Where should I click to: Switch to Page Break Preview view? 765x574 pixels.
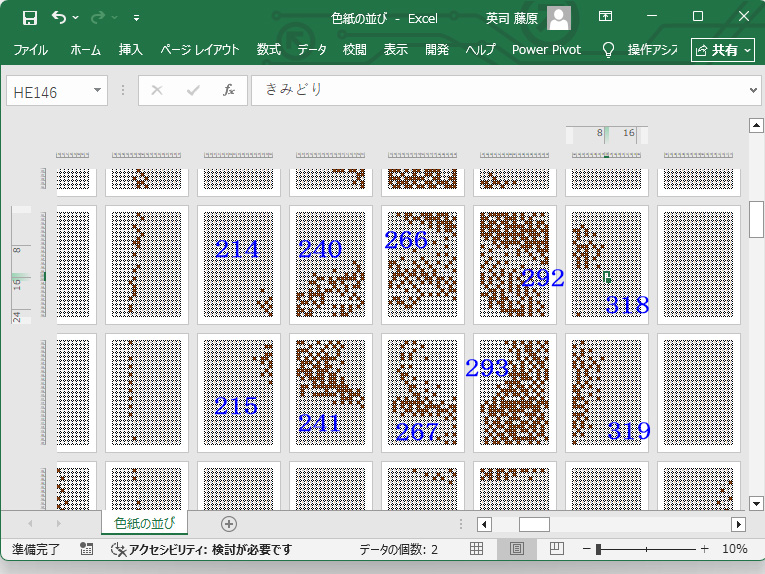[557, 549]
